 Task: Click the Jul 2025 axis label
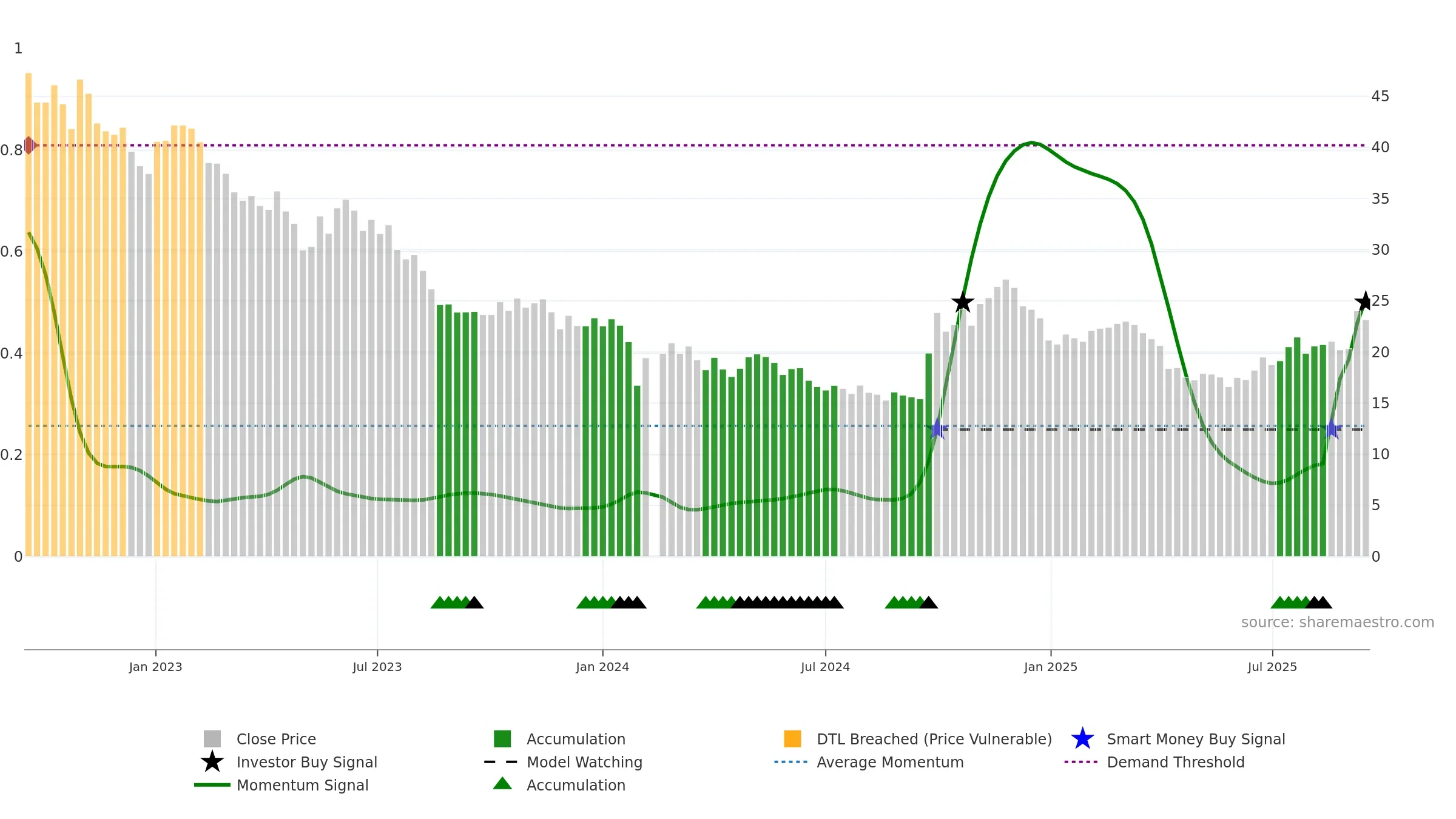click(x=1272, y=667)
